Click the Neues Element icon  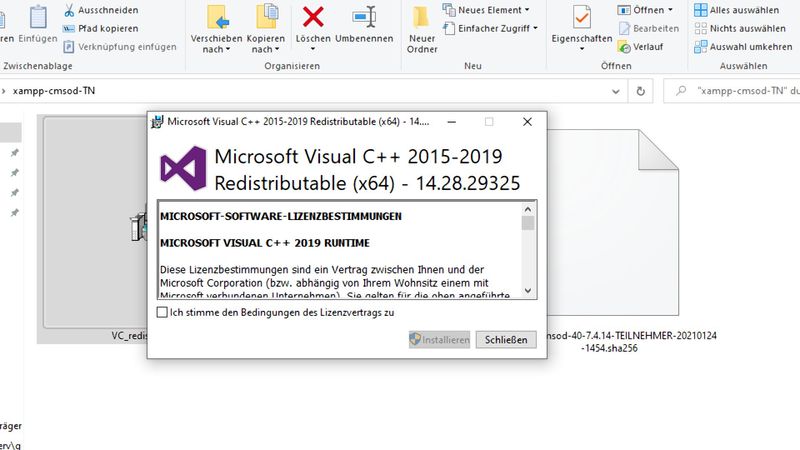coord(448,10)
